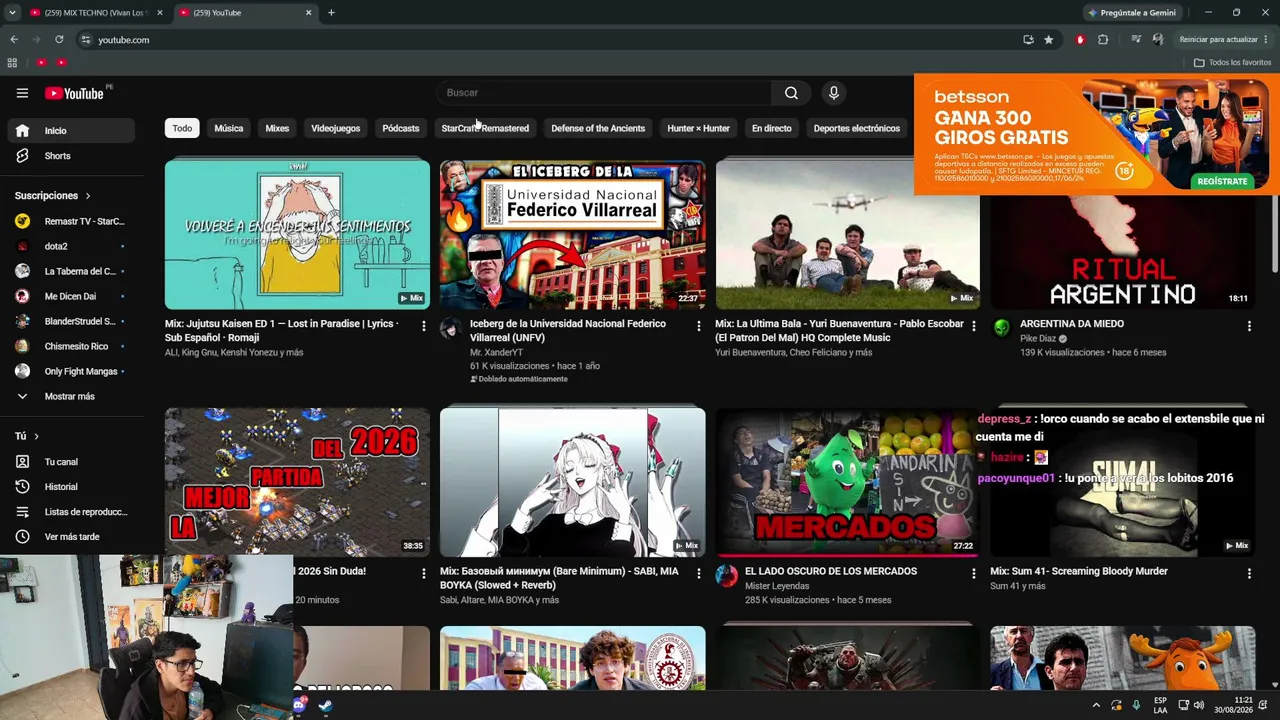The height and width of the screenshot is (720, 1280).
Task: Start voice search with the microphone
Action: pyautogui.click(x=833, y=93)
